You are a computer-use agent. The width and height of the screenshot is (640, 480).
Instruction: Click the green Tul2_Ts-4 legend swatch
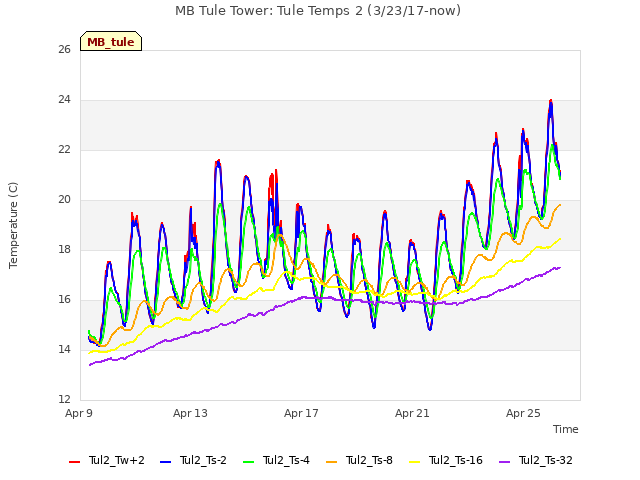(x=248, y=462)
